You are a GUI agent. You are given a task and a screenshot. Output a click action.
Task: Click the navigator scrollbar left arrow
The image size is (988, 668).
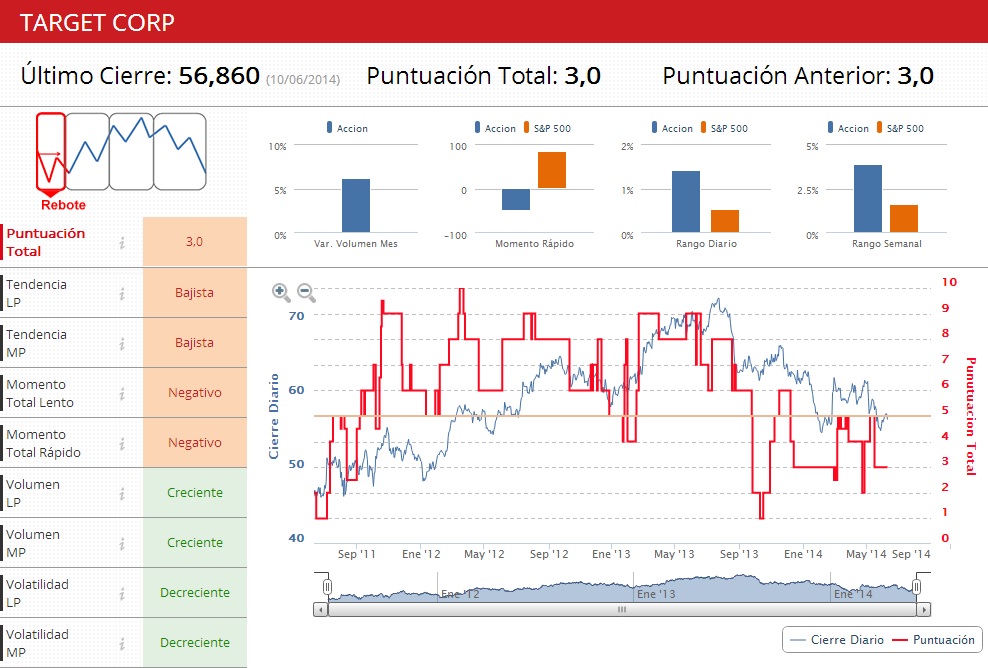[321, 609]
